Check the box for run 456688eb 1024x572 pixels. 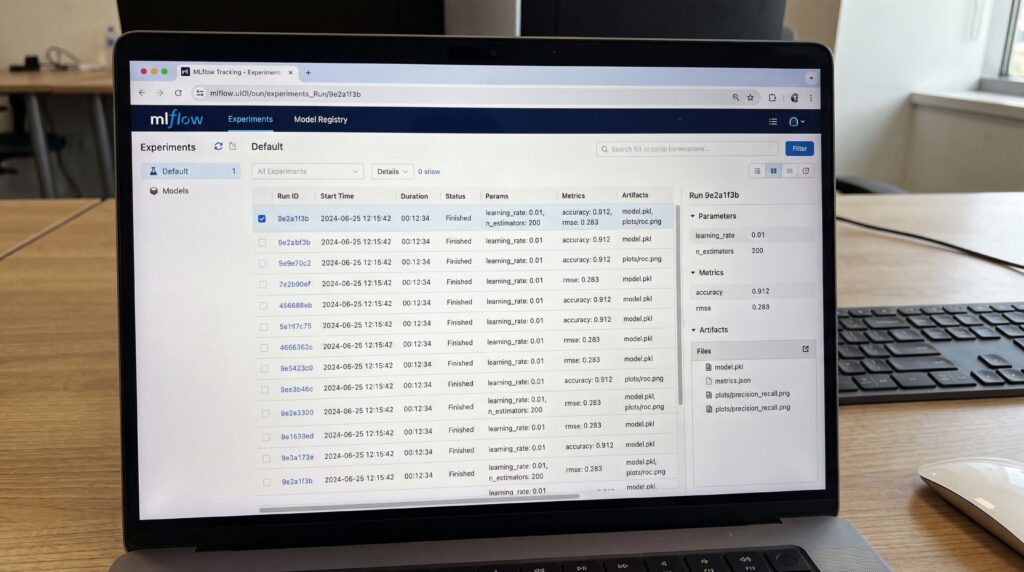point(263,305)
